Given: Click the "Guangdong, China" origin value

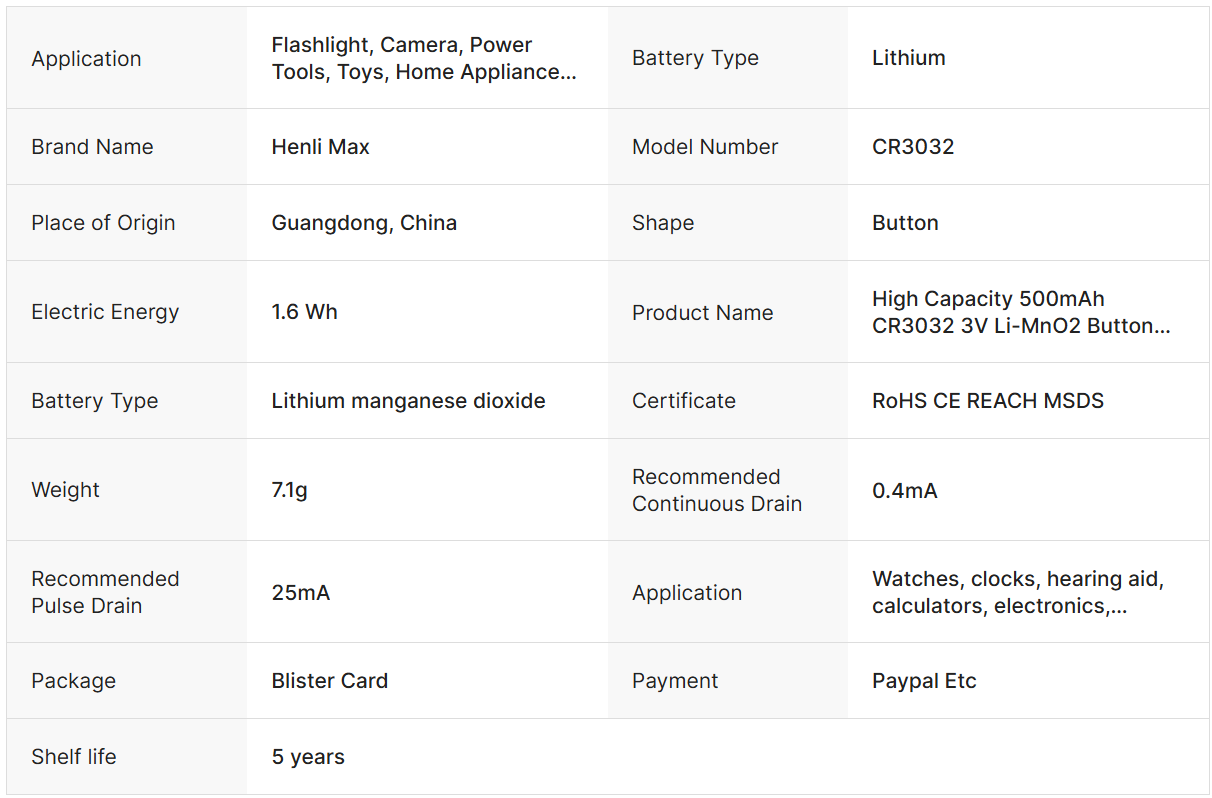Looking at the screenshot, I should (x=364, y=223).
